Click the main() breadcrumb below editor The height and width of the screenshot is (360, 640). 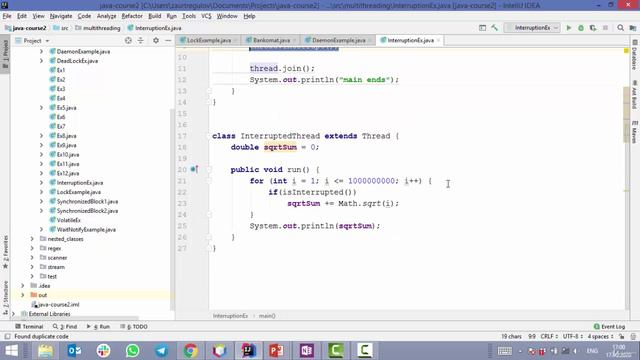267,316
